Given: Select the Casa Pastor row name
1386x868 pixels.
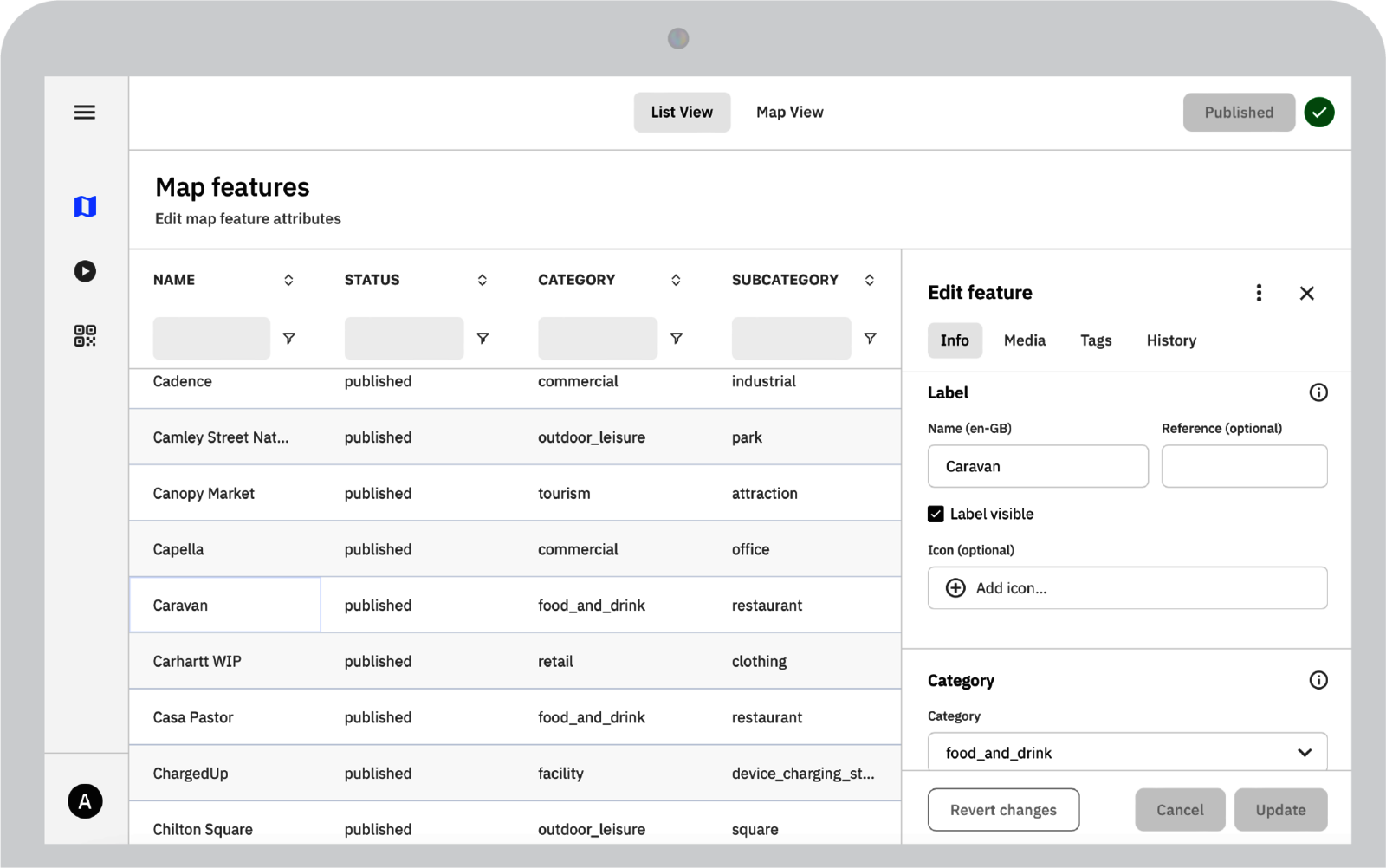Looking at the screenshot, I should pyautogui.click(x=193, y=717).
